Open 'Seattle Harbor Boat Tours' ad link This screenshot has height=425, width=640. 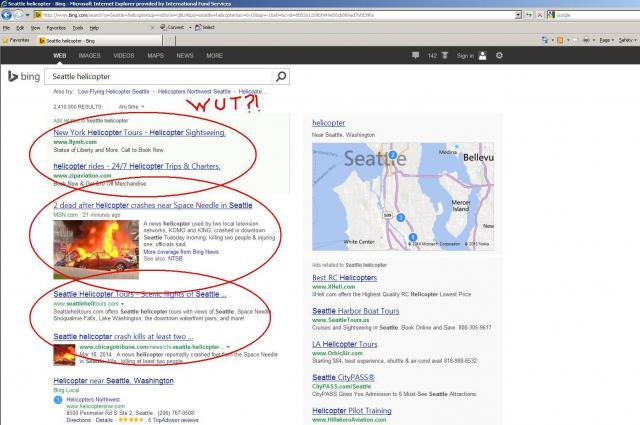point(356,311)
